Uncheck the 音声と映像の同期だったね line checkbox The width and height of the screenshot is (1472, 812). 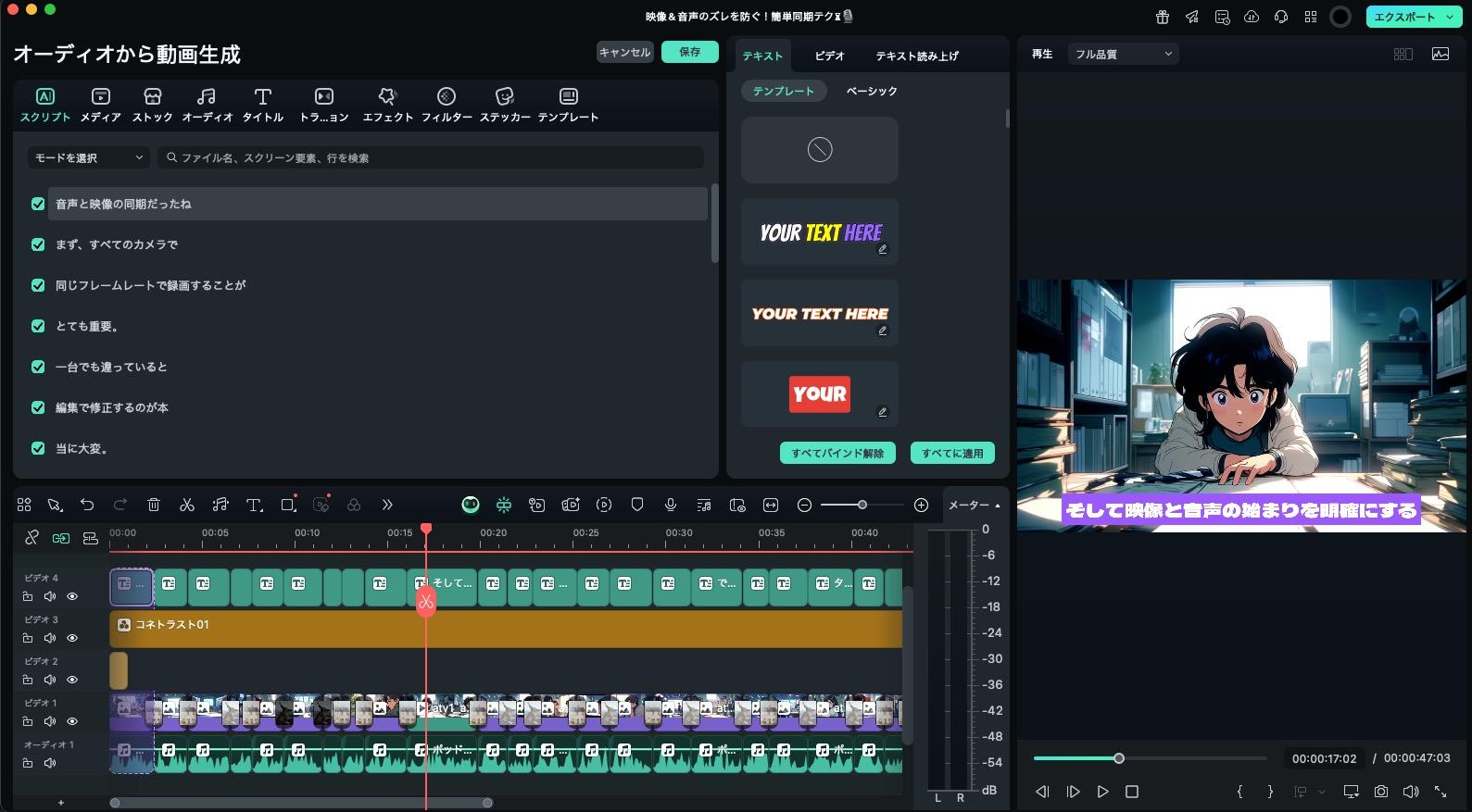click(38, 204)
